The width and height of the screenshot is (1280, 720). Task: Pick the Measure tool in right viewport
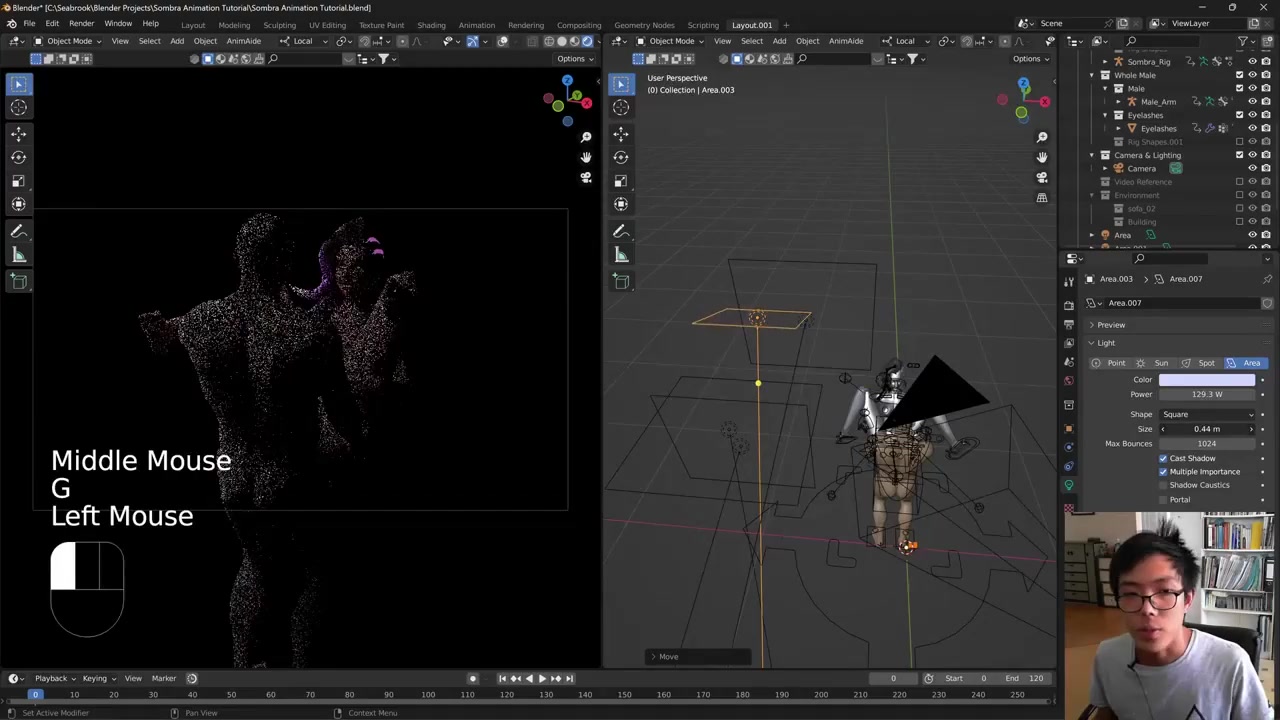(621, 255)
